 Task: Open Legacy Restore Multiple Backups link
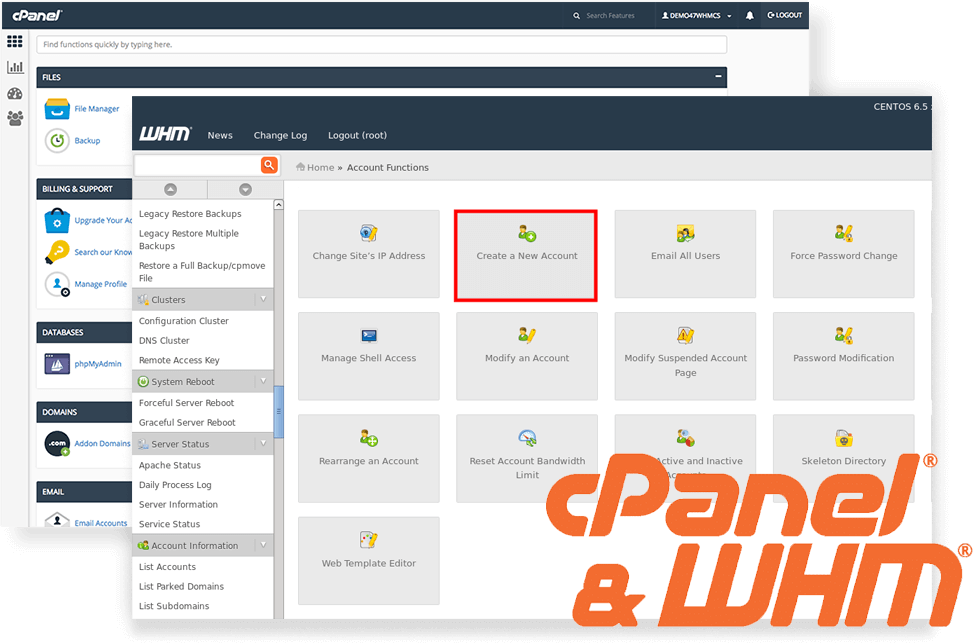[189, 239]
